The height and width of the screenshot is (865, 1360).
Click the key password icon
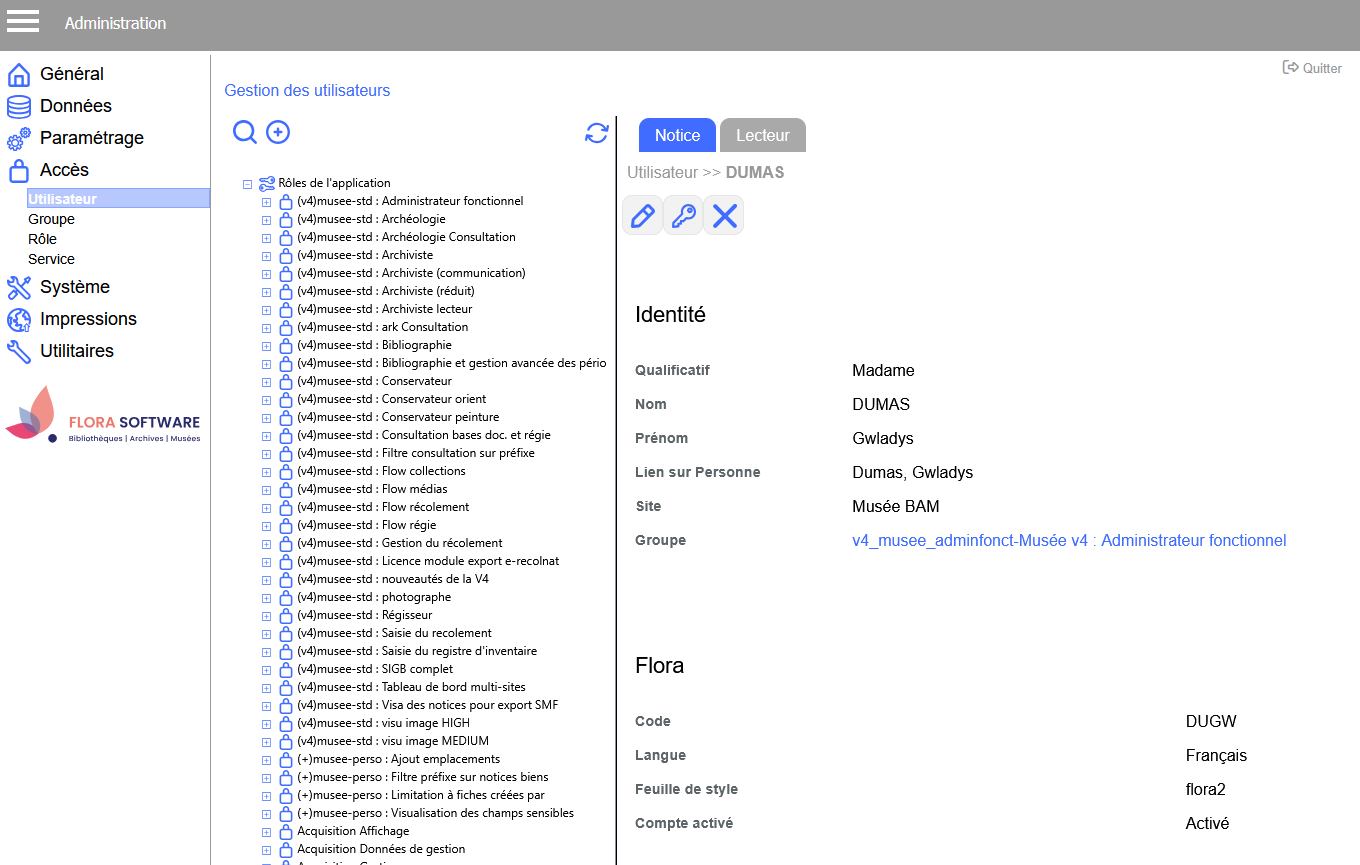pyautogui.click(x=684, y=215)
